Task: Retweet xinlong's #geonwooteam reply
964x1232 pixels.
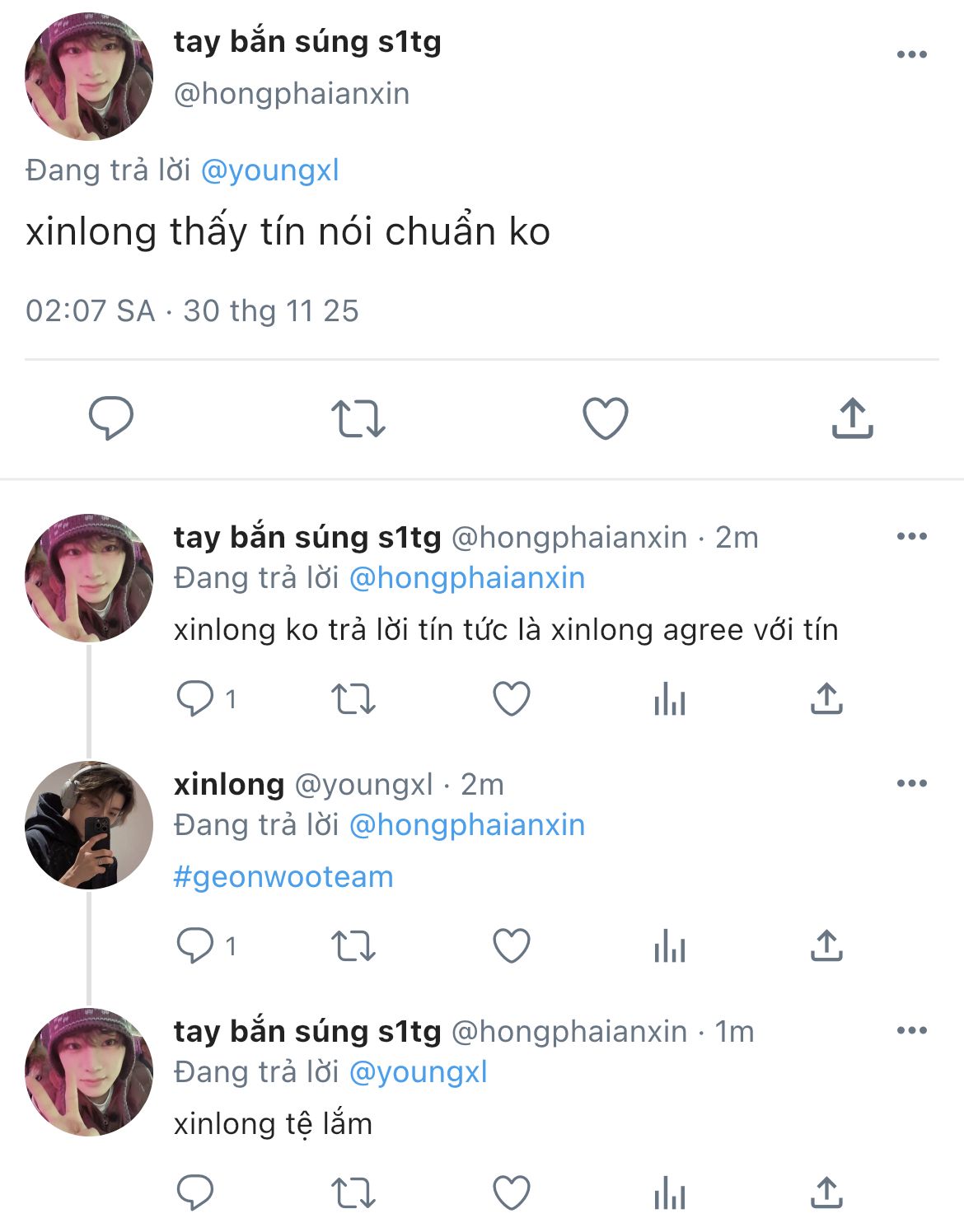Action: pyautogui.click(x=353, y=945)
